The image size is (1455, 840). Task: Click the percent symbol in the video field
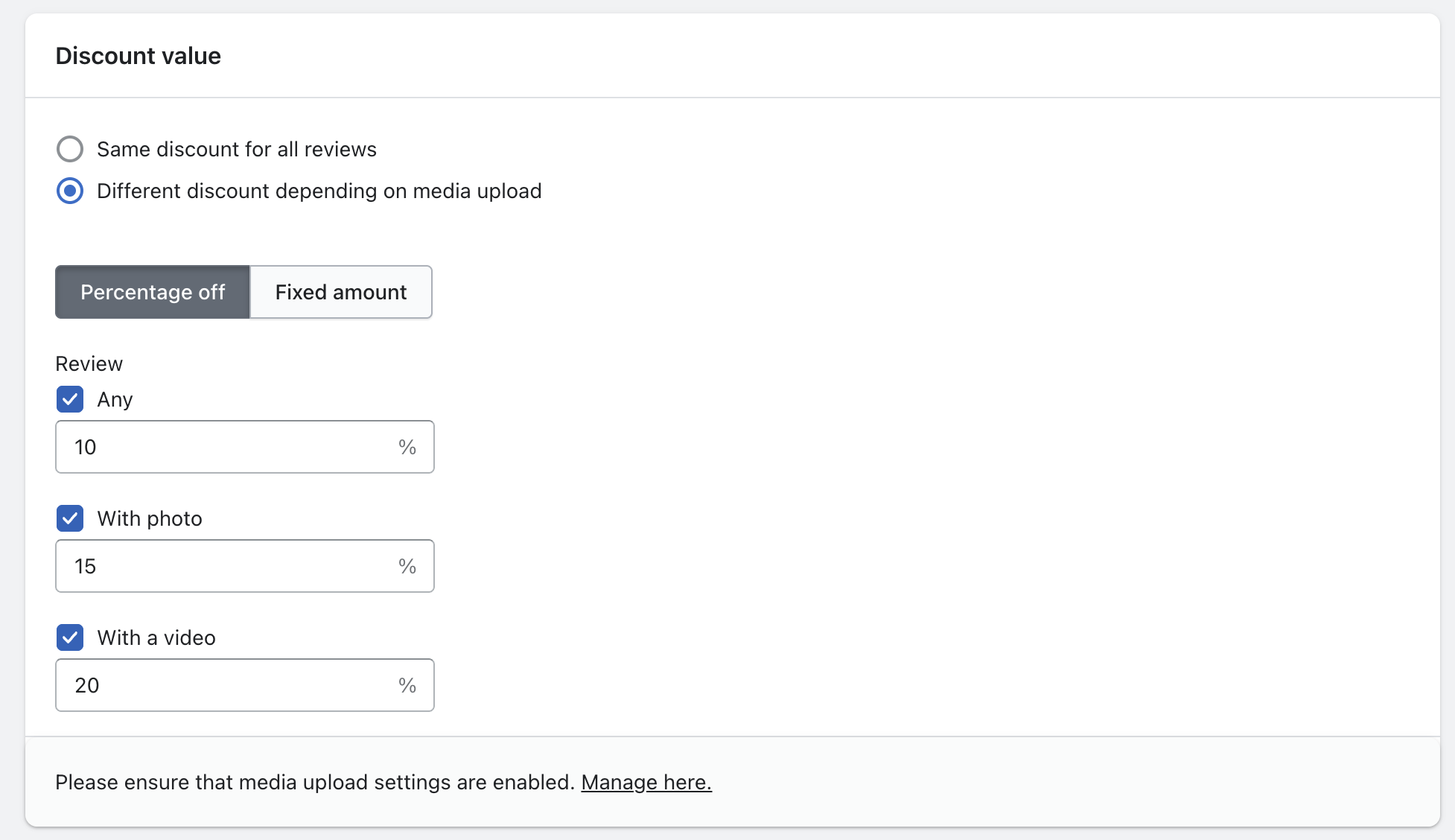point(407,685)
